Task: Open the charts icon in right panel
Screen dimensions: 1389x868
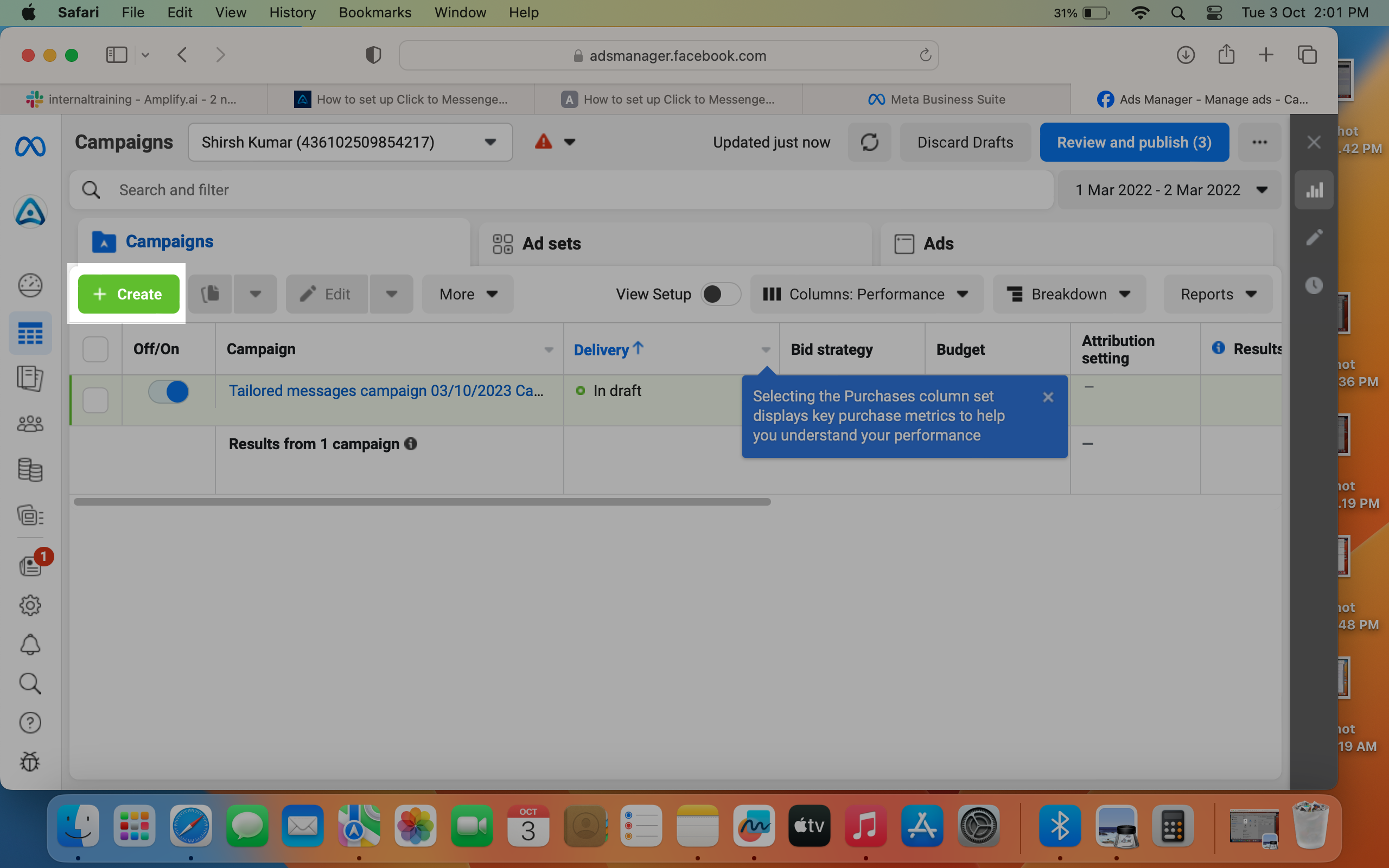Action: (1314, 190)
